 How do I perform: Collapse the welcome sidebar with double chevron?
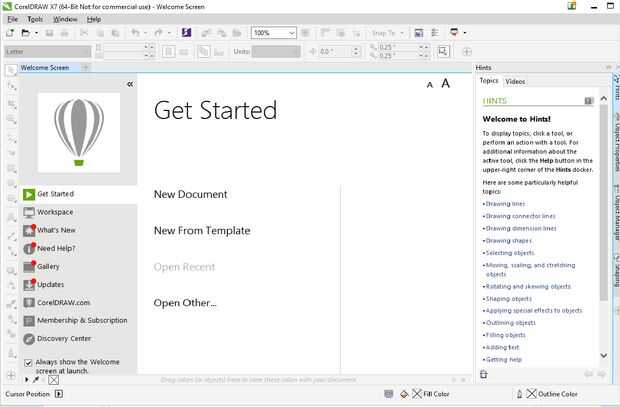[x=130, y=84]
